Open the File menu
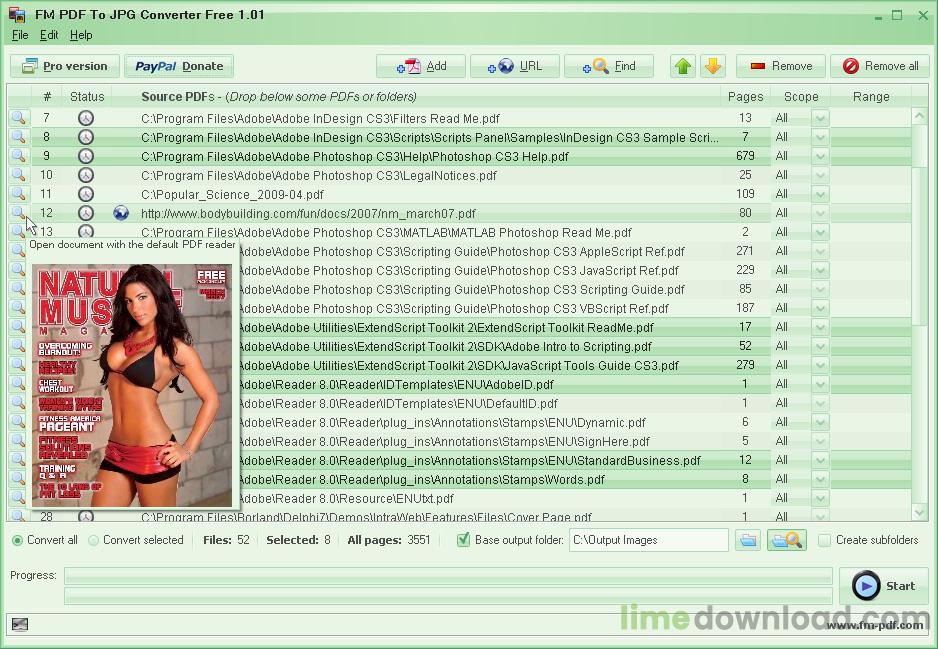Image resolution: width=938 pixels, height=649 pixels. [19, 35]
